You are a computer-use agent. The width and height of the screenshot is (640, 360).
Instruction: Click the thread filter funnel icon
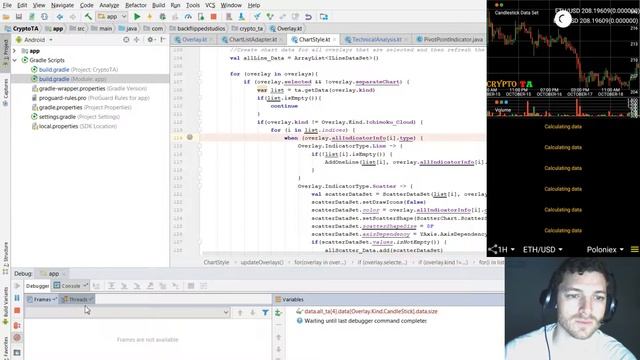click(x=265, y=313)
